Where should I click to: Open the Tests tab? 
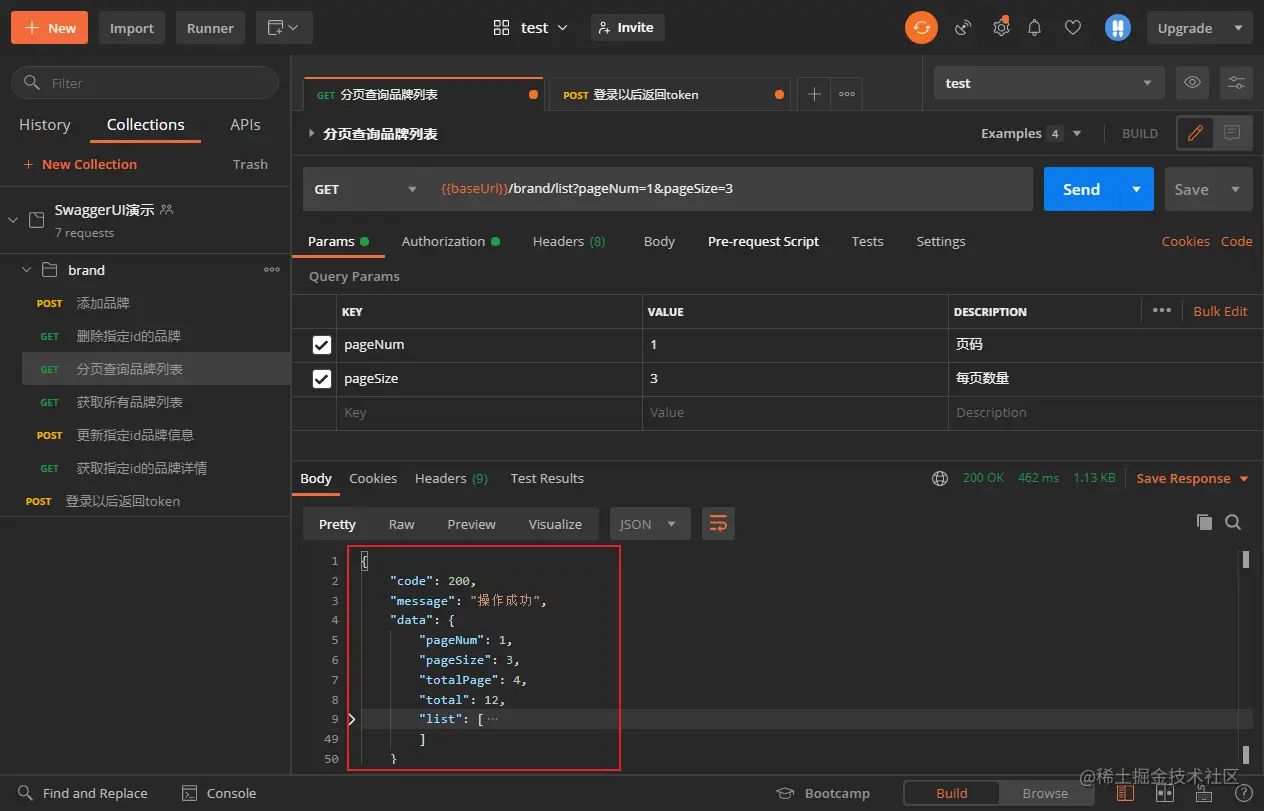(x=867, y=241)
